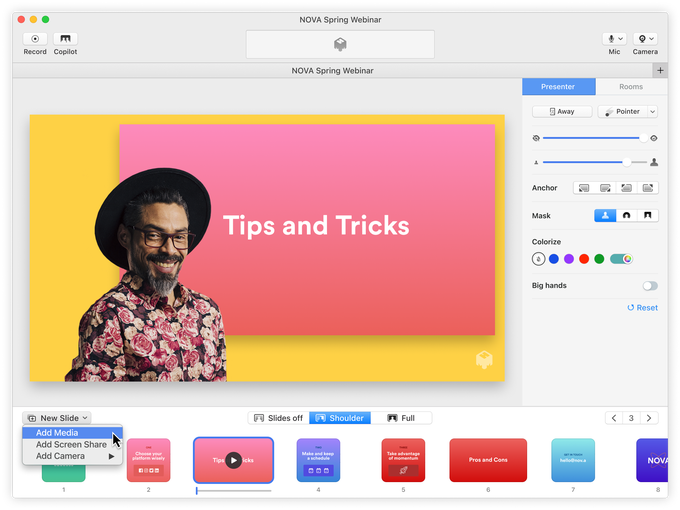This screenshot has width=680, height=510.
Task: Switch to the Rooms tab
Action: (631, 87)
